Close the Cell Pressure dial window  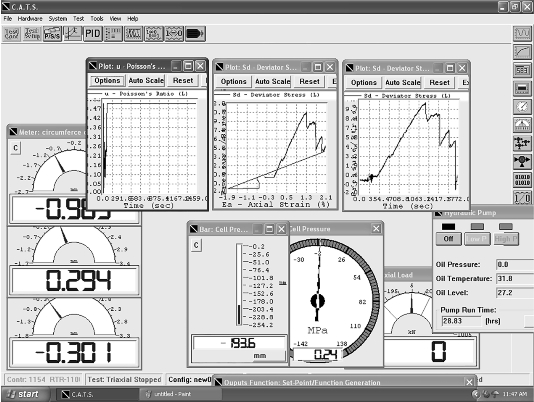click(376, 229)
